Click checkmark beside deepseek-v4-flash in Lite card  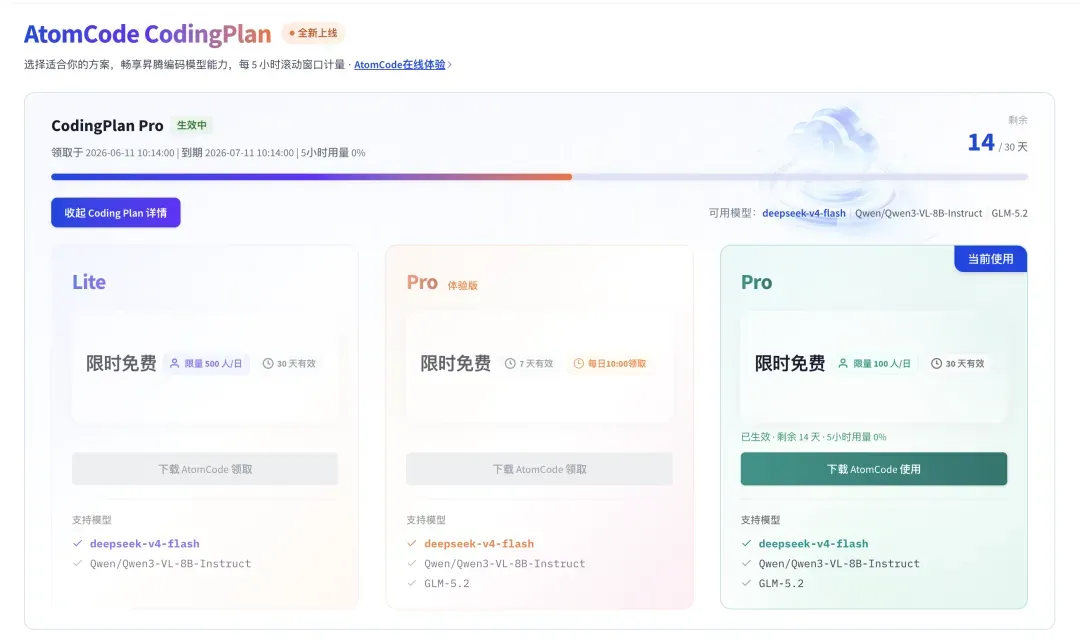click(x=77, y=543)
